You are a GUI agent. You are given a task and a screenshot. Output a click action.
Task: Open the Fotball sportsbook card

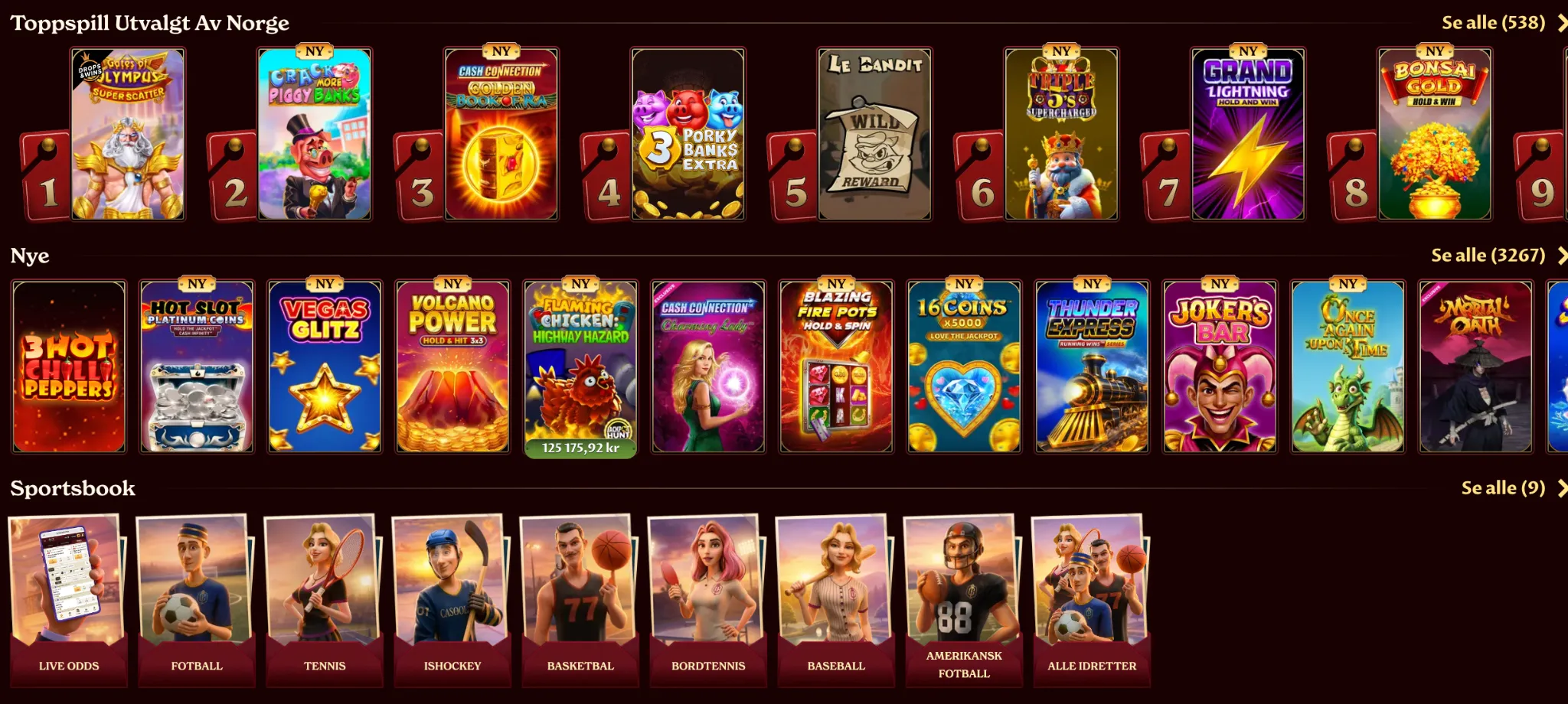click(x=195, y=601)
